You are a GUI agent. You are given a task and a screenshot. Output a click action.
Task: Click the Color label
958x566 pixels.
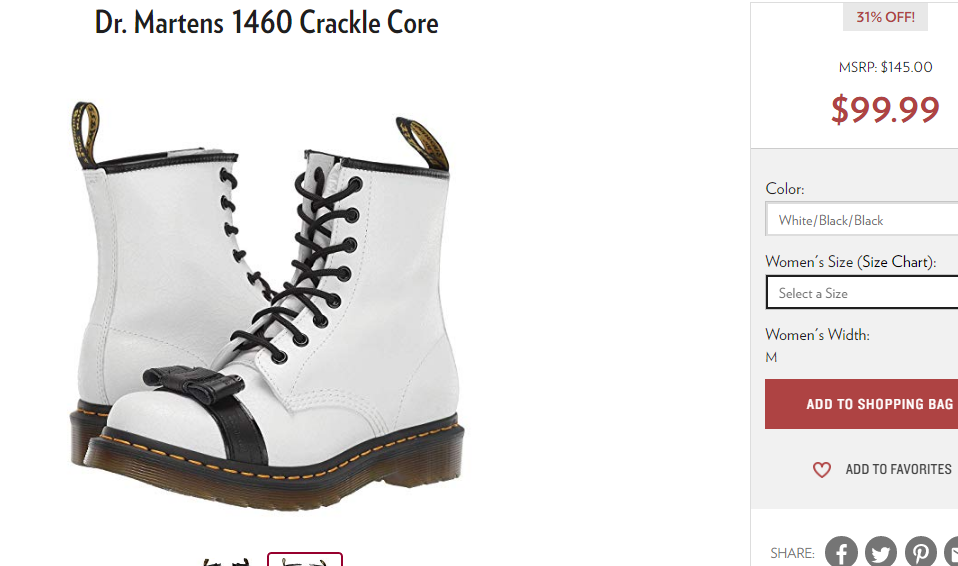[784, 189]
